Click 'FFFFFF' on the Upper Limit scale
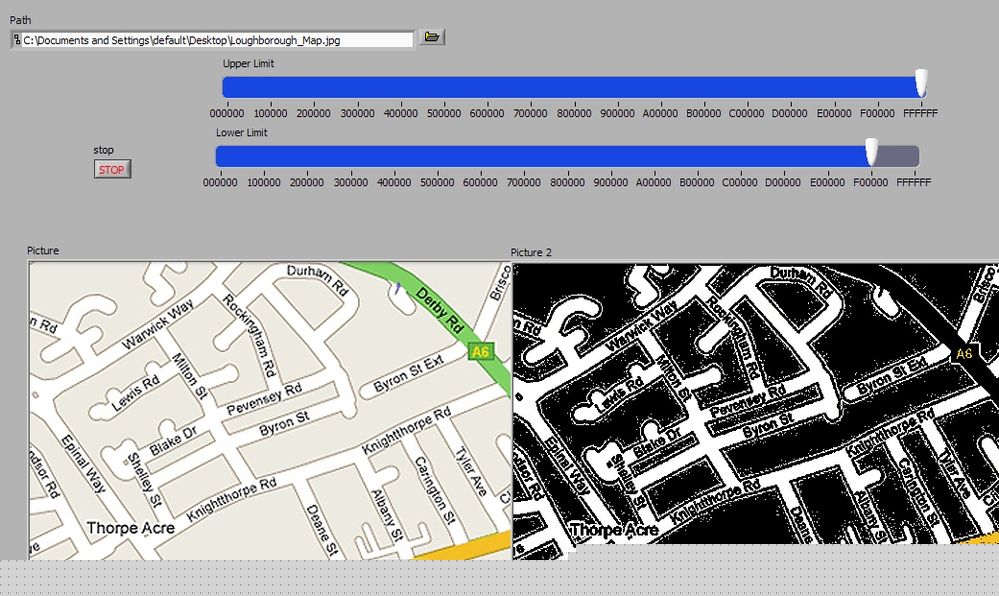The image size is (999, 596). click(921, 113)
